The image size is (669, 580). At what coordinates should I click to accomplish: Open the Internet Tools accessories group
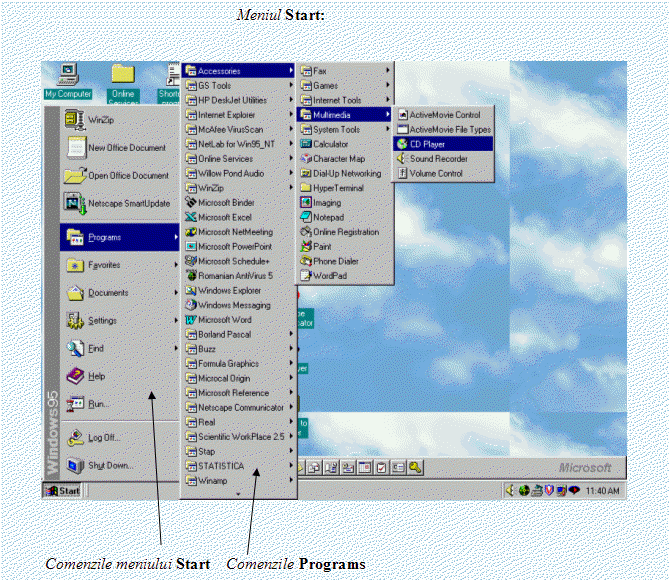(345, 100)
